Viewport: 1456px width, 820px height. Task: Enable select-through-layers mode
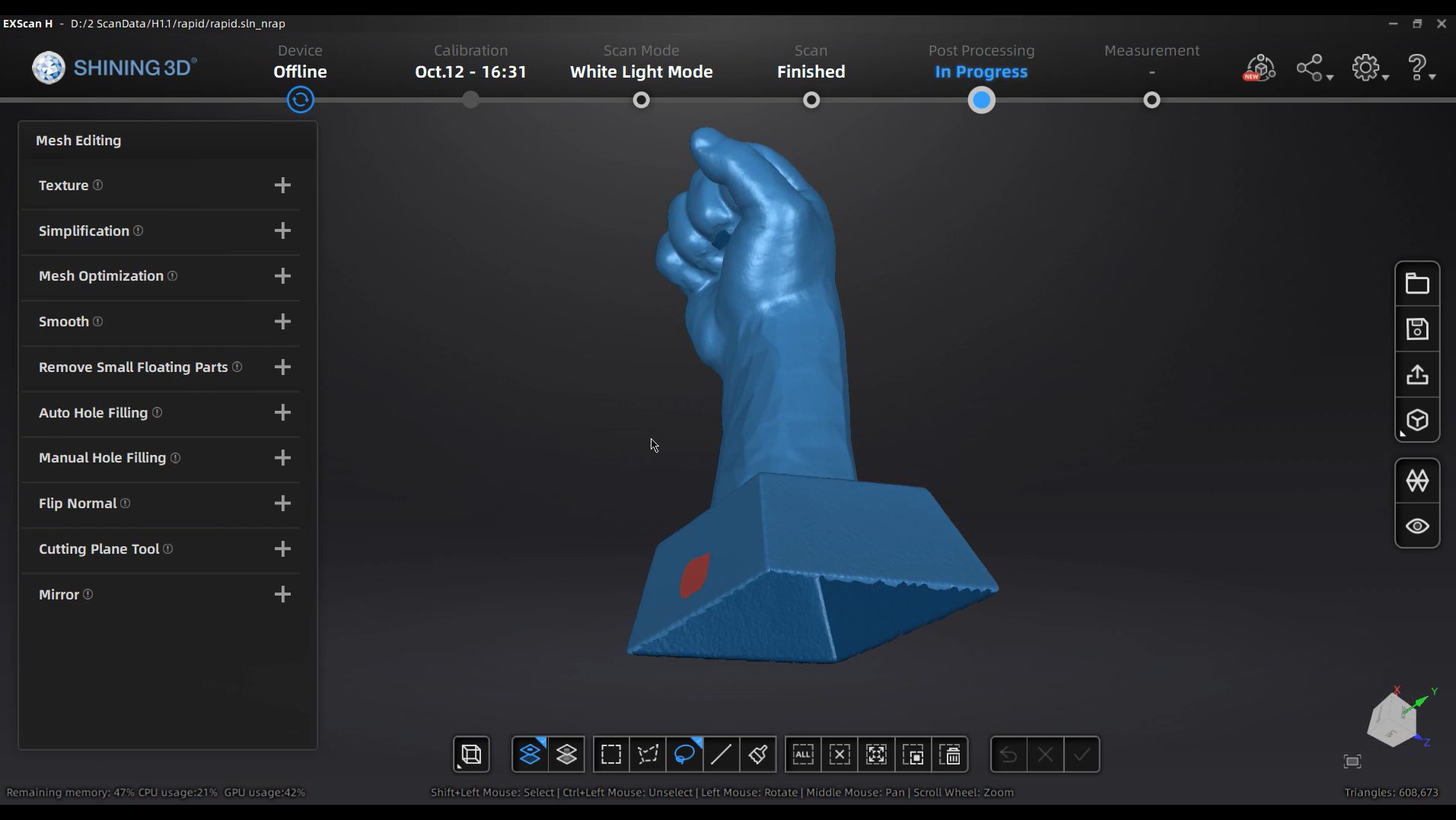click(x=566, y=754)
